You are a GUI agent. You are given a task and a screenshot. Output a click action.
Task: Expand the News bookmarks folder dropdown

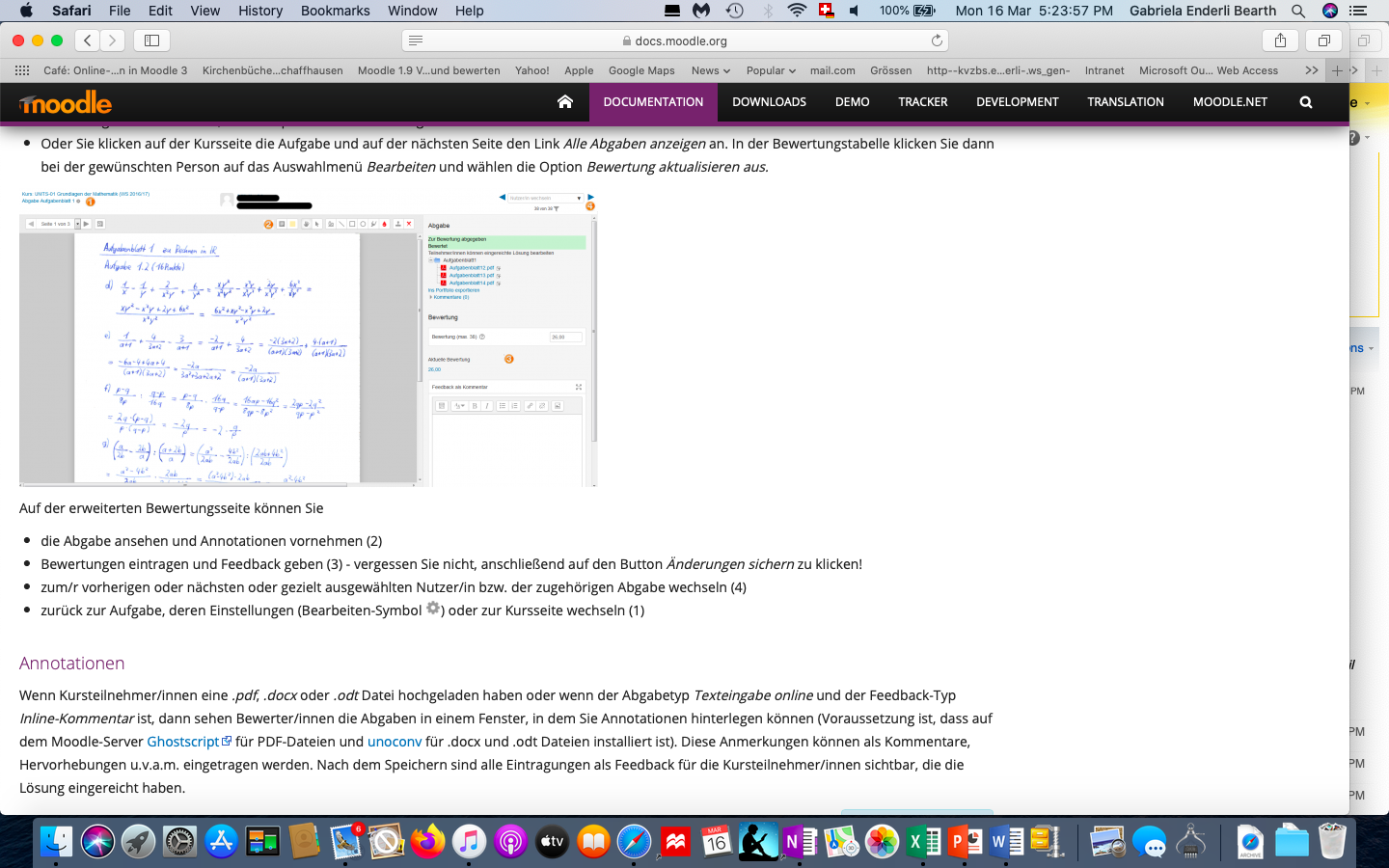pos(710,70)
